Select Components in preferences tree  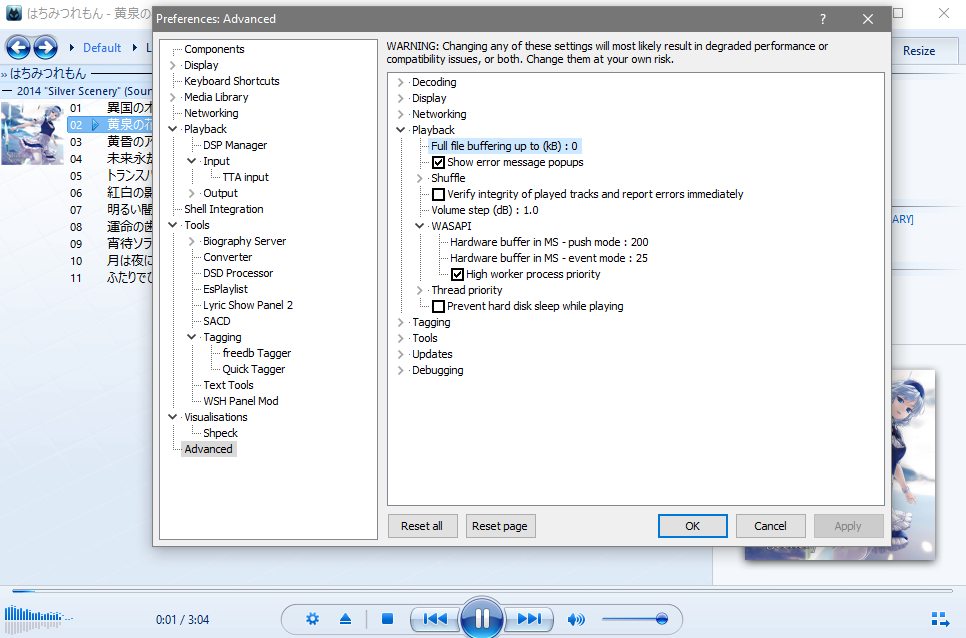pos(214,49)
